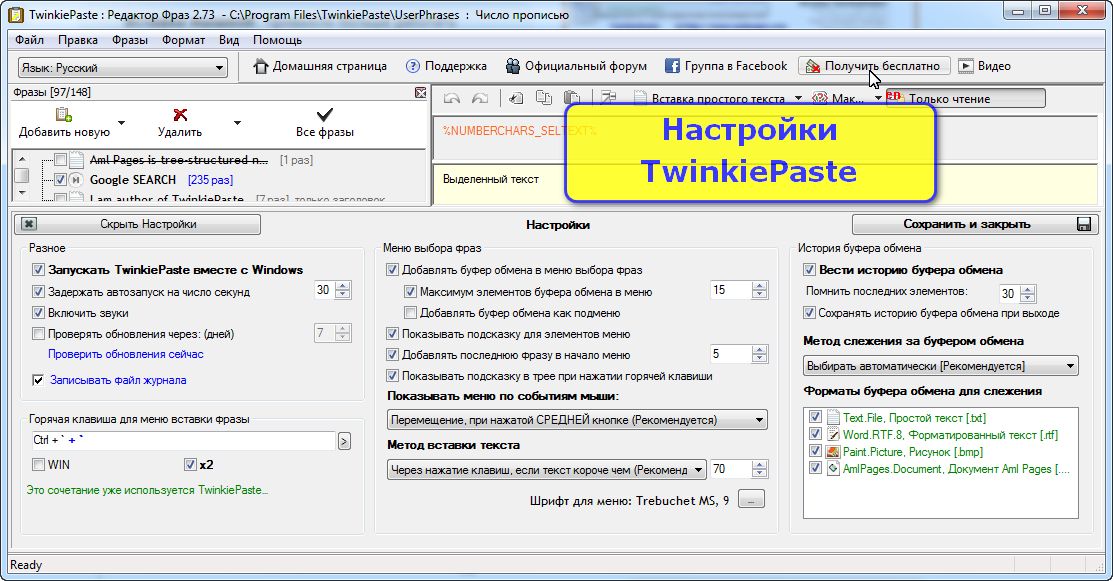Open the Мак... dropdown arrow
1113x581 pixels.
click(x=877, y=99)
